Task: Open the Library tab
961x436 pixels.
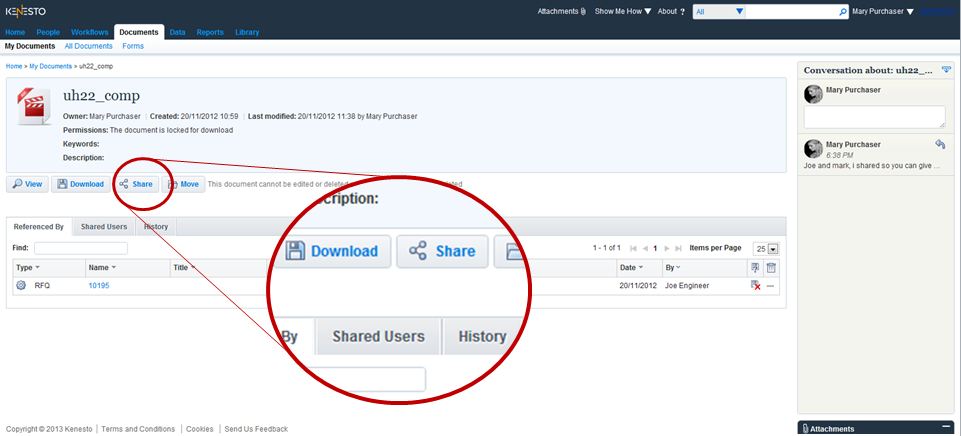Action: (247, 32)
